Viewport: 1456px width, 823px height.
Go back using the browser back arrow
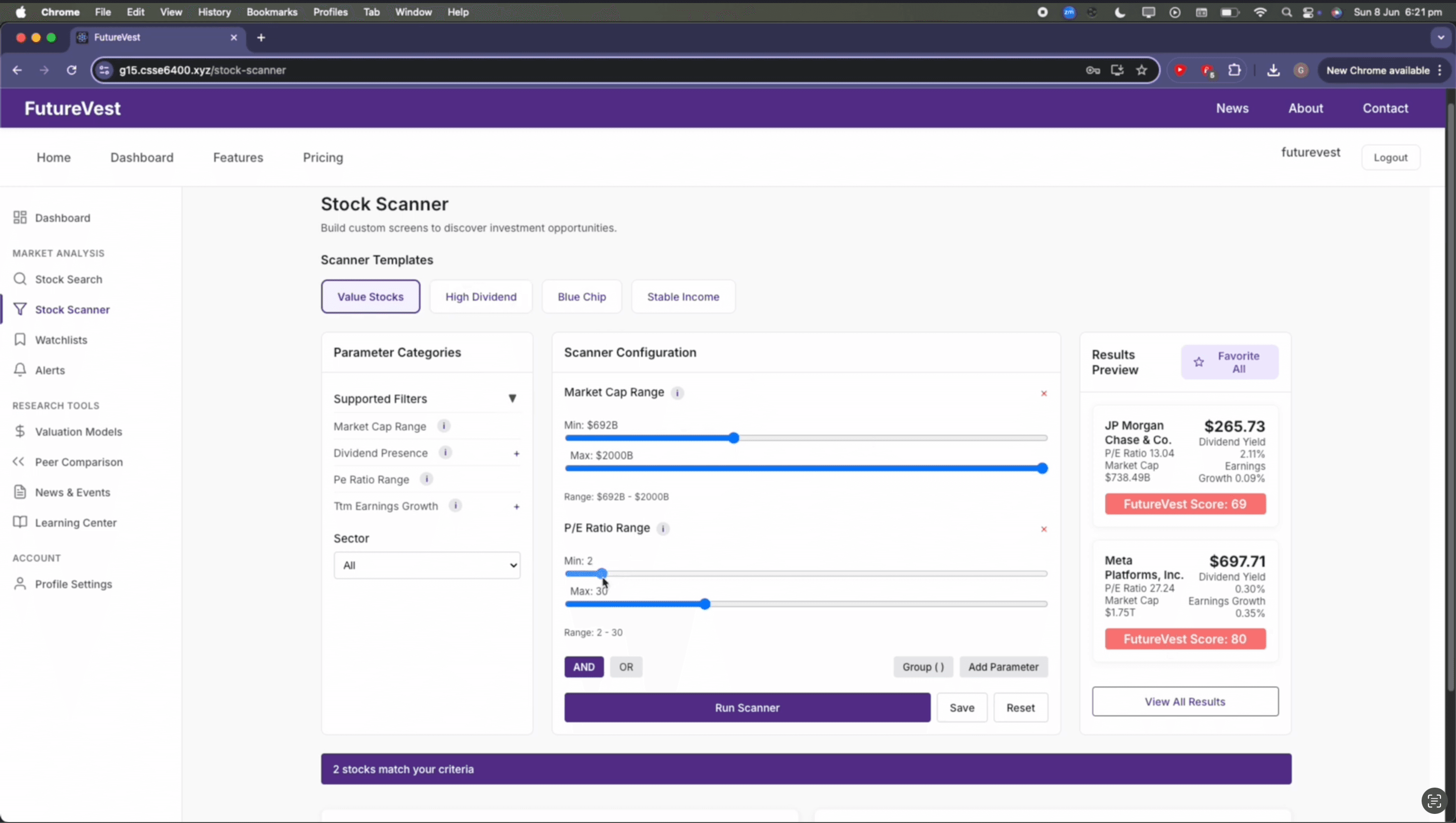click(x=18, y=70)
